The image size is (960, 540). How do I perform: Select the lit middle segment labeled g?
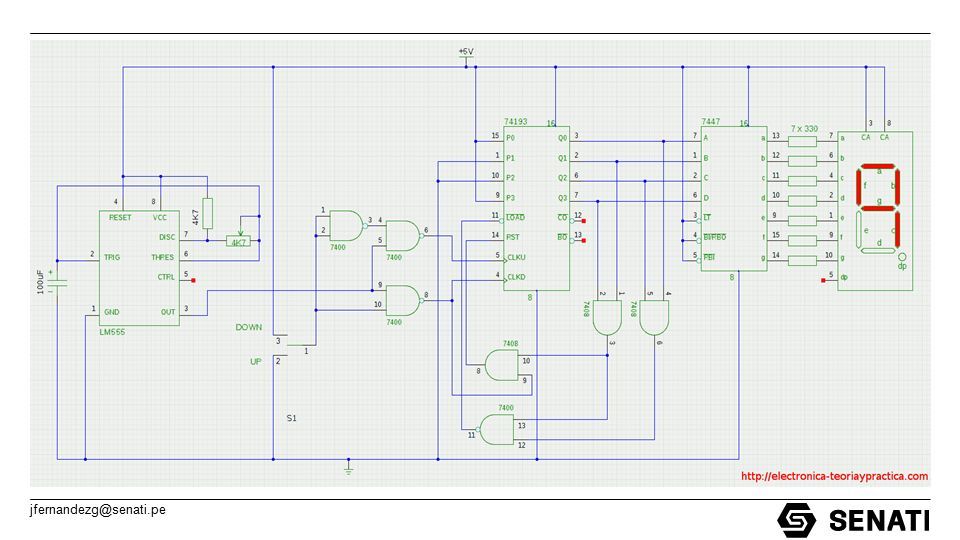[879, 208]
